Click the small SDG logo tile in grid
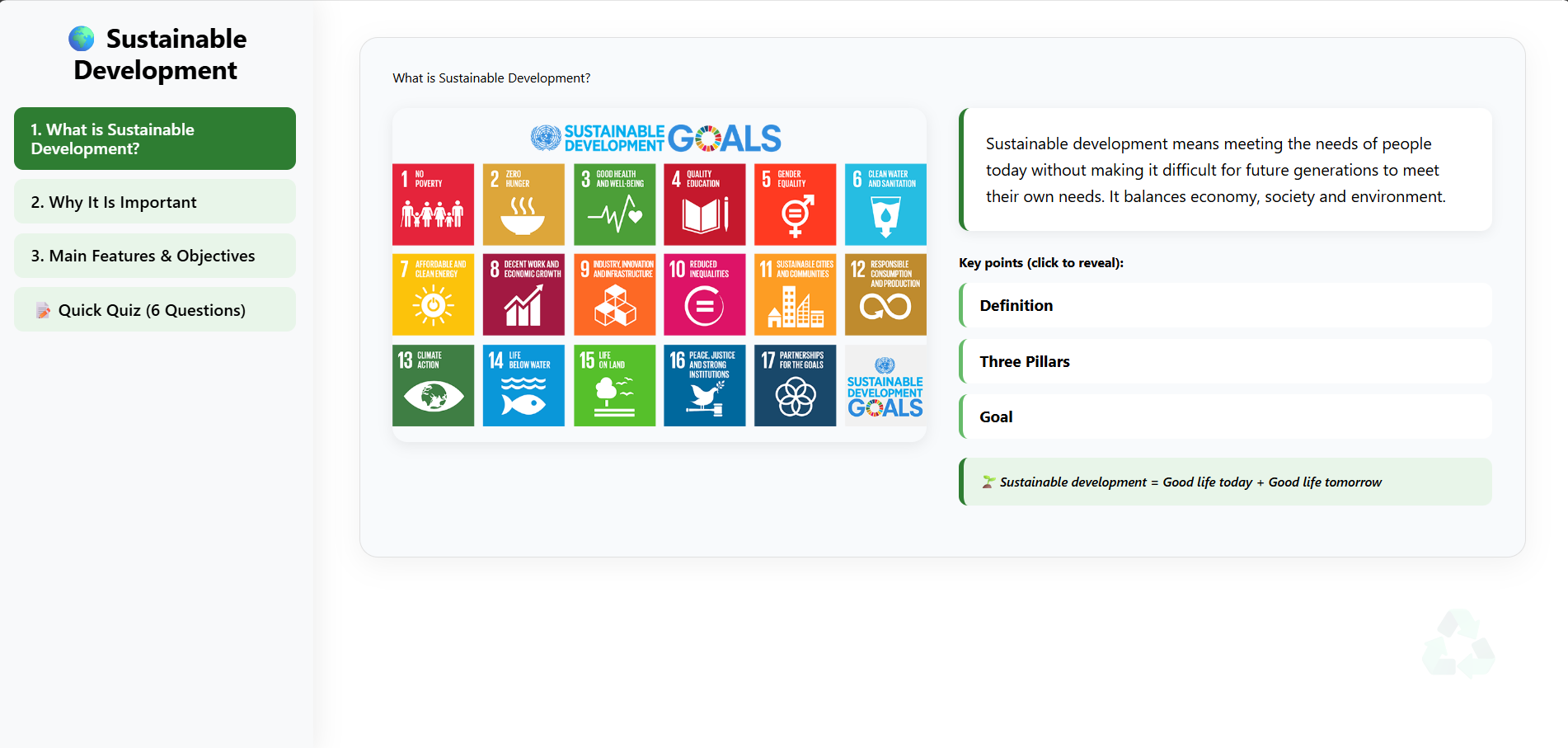Screen dimensions: 1568x748 [x=885, y=385]
